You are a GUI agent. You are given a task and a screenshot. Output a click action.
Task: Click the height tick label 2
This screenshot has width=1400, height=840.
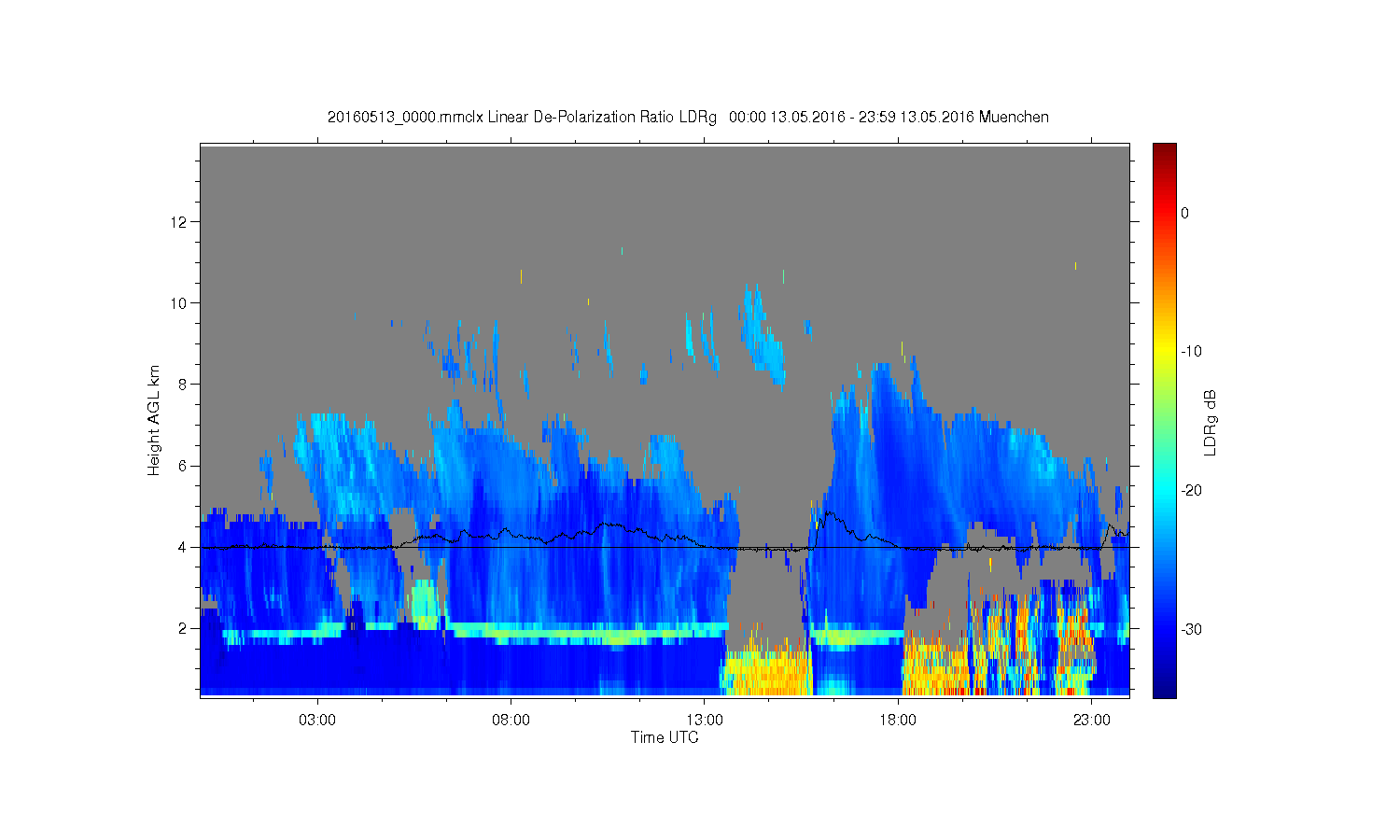pyautogui.click(x=182, y=628)
